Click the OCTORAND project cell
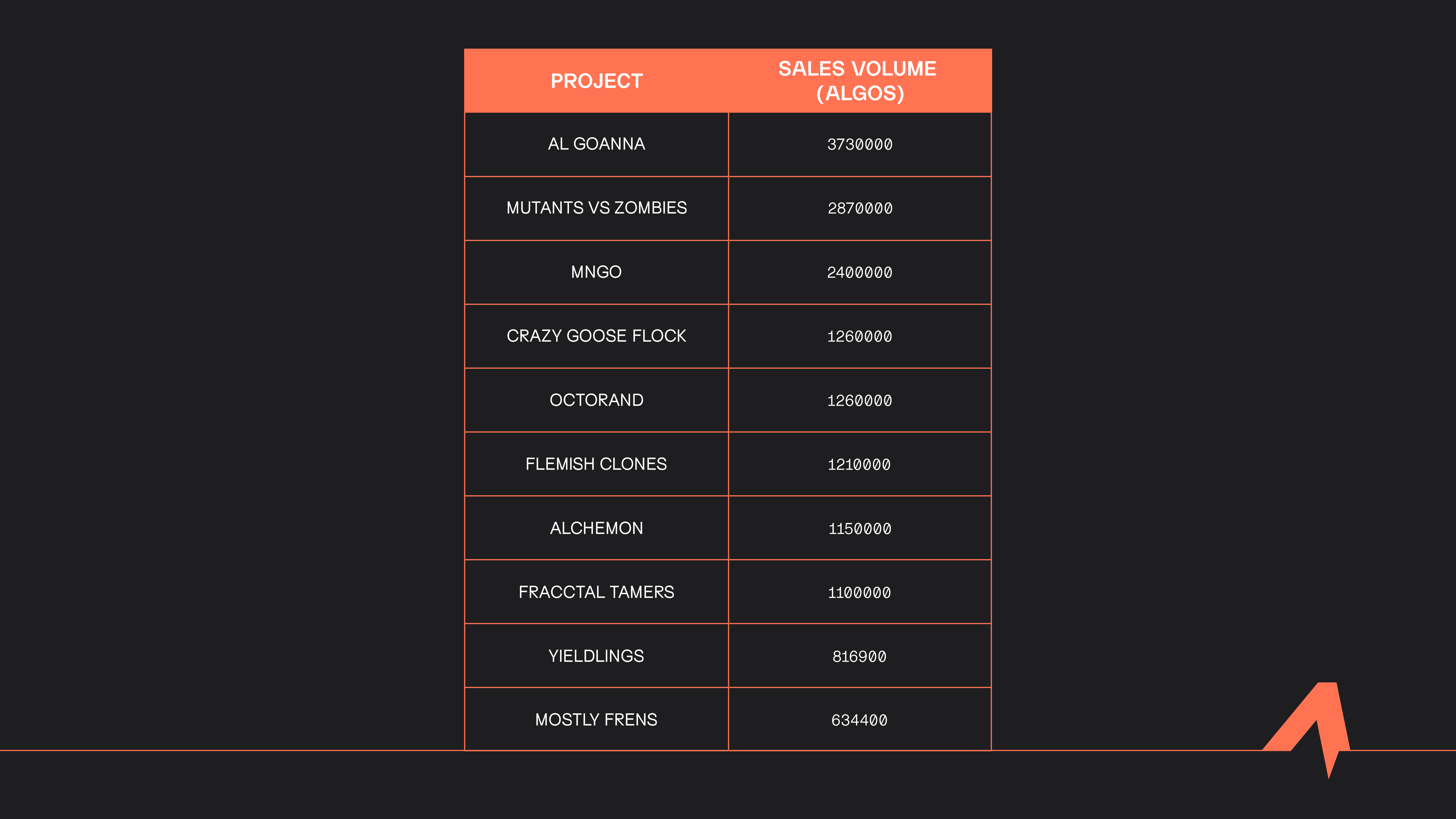The height and width of the screenshot is (819, 1456). coord(596,400)
